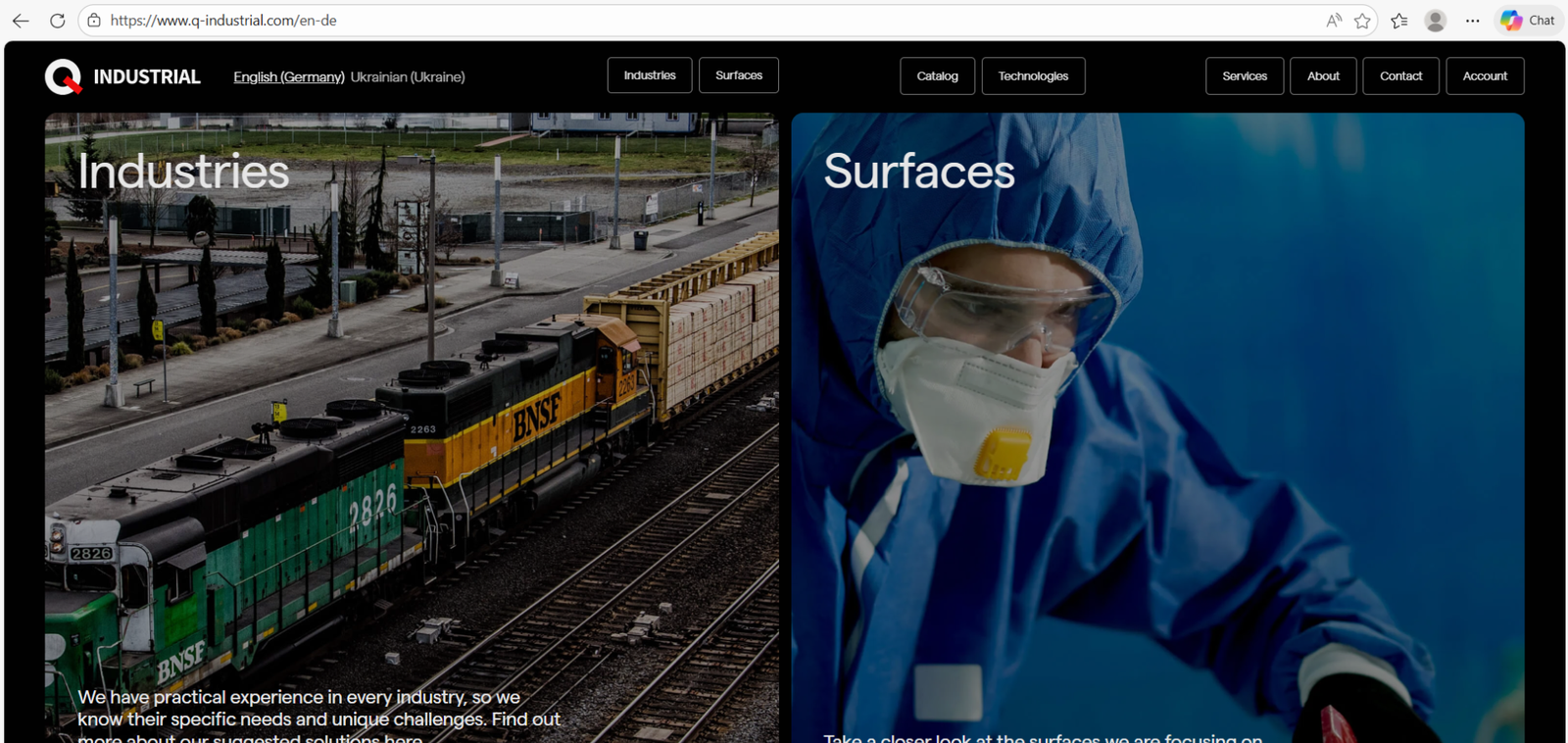Select the English (Germany) language link
This screenshot has width=1568, height=743.
[288, 76]
